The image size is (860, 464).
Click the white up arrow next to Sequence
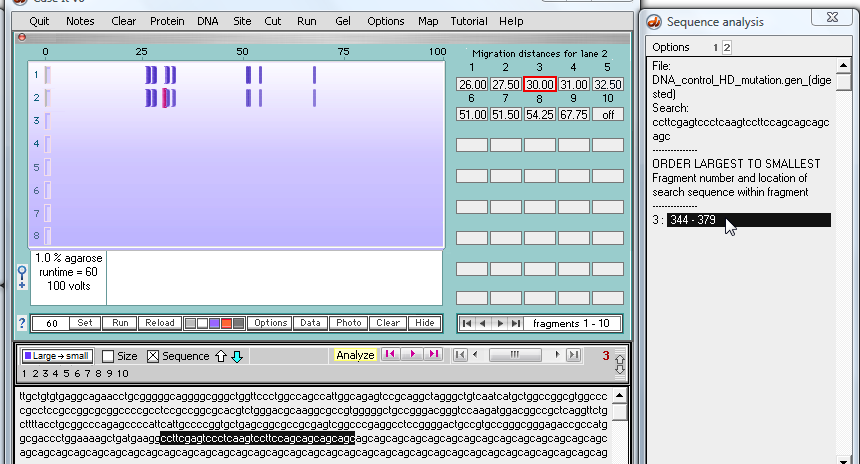click(x=221, y=356)
